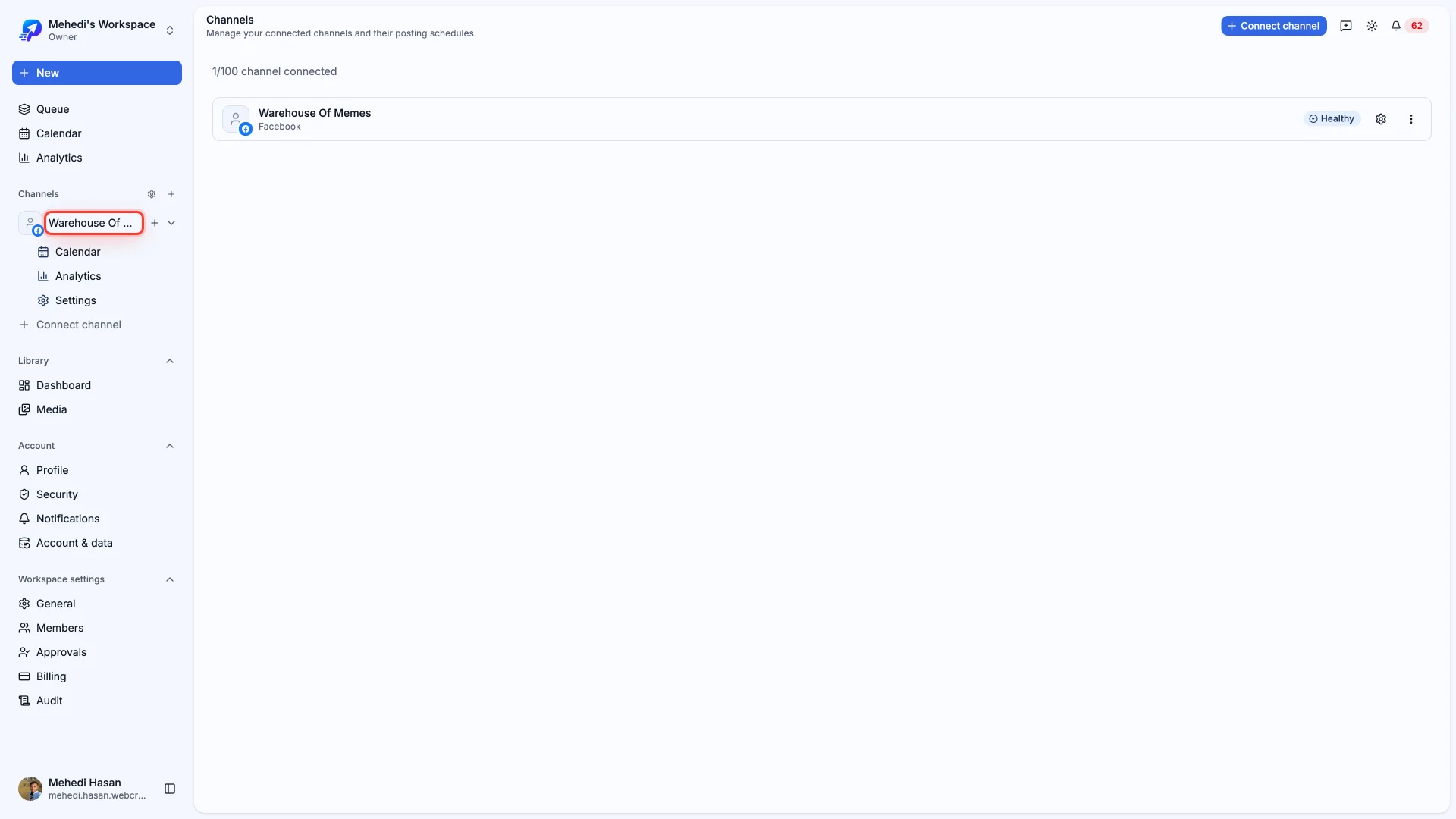Collapse the Workspace settings section

(170, 579)
